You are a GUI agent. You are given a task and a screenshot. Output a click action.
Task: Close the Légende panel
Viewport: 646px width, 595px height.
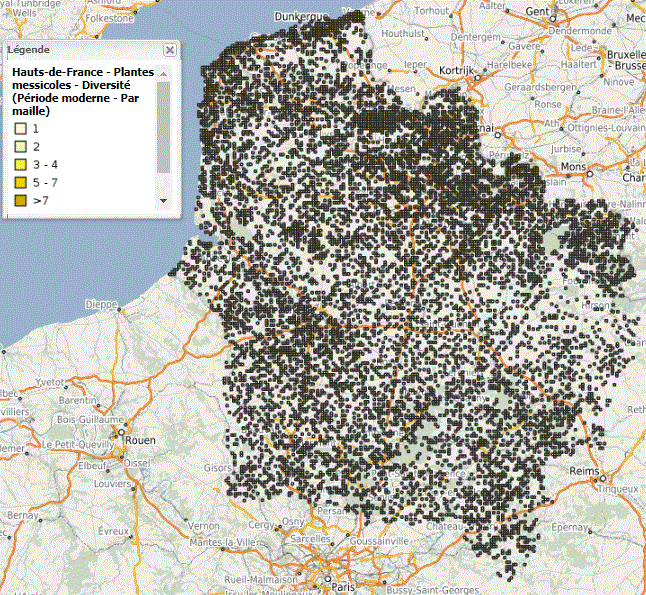[x=170, y=49]
